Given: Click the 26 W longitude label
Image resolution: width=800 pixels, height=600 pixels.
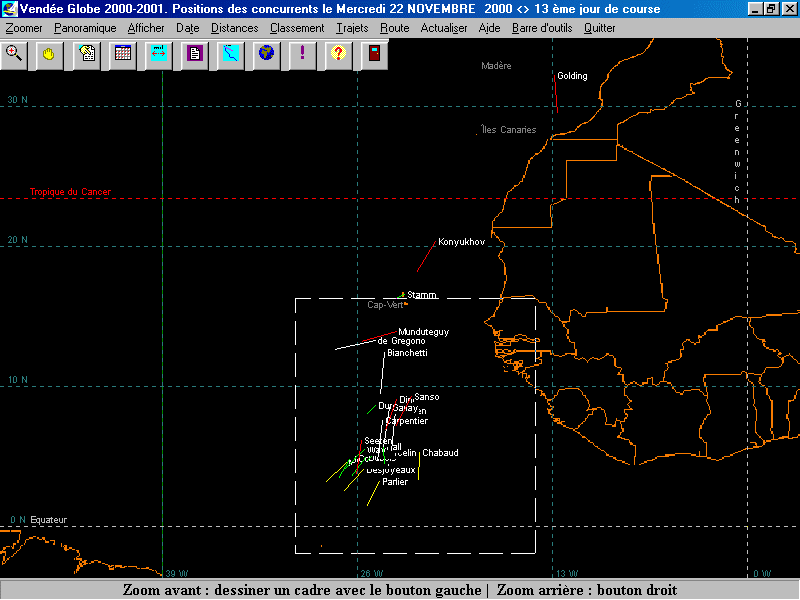Looking at the screenshot, I should [x=371, y=573].
